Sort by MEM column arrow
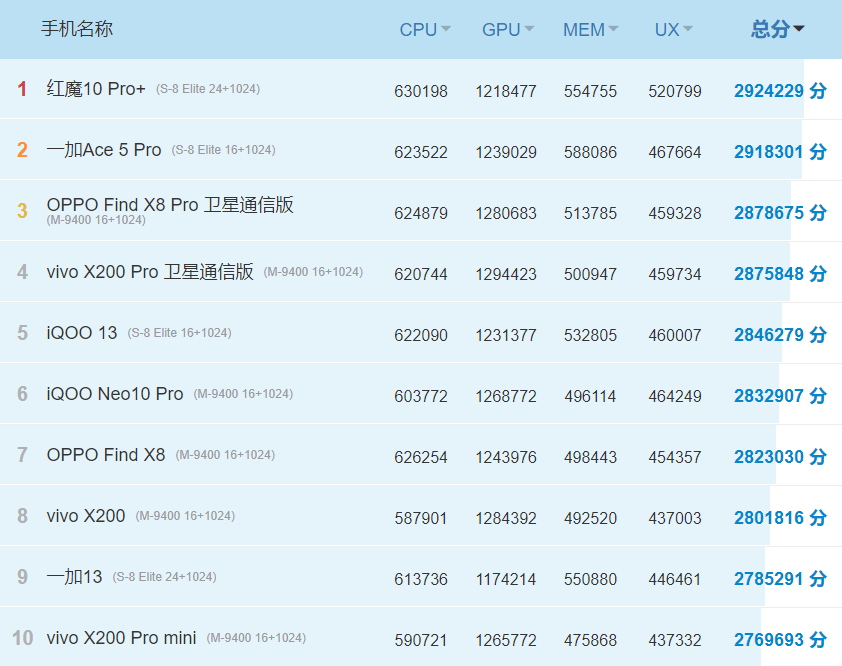The image size is (842, 666). tap(613, 29)
